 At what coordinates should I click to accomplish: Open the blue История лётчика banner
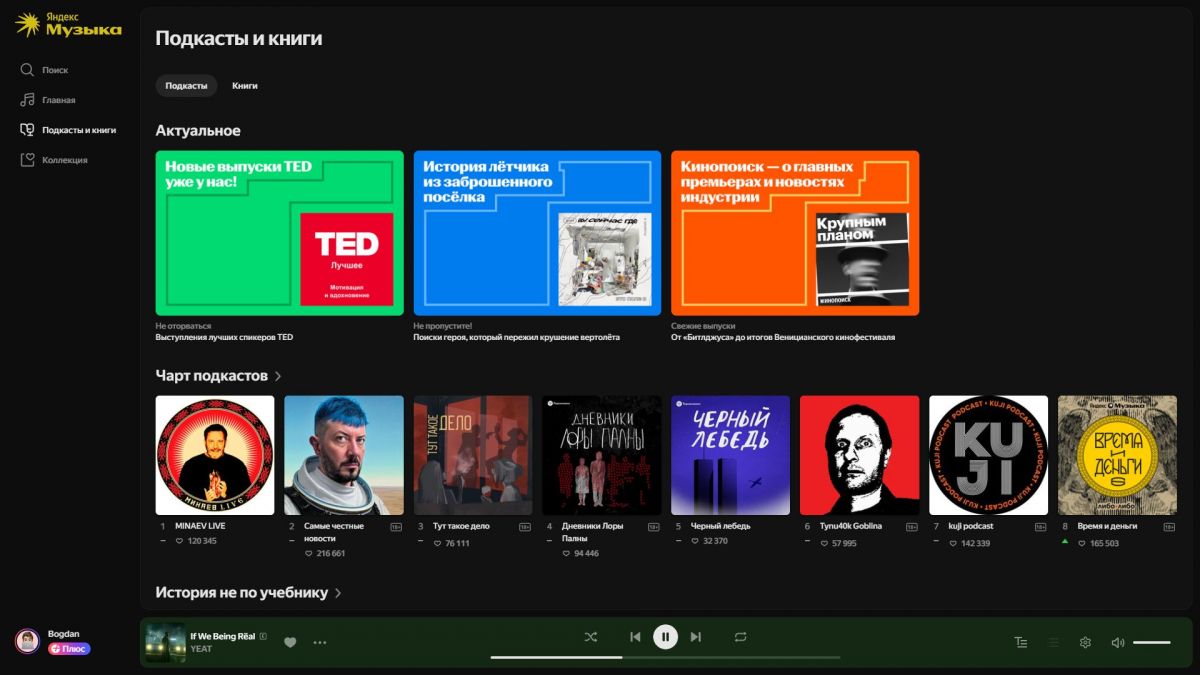[x=538, y=233]
